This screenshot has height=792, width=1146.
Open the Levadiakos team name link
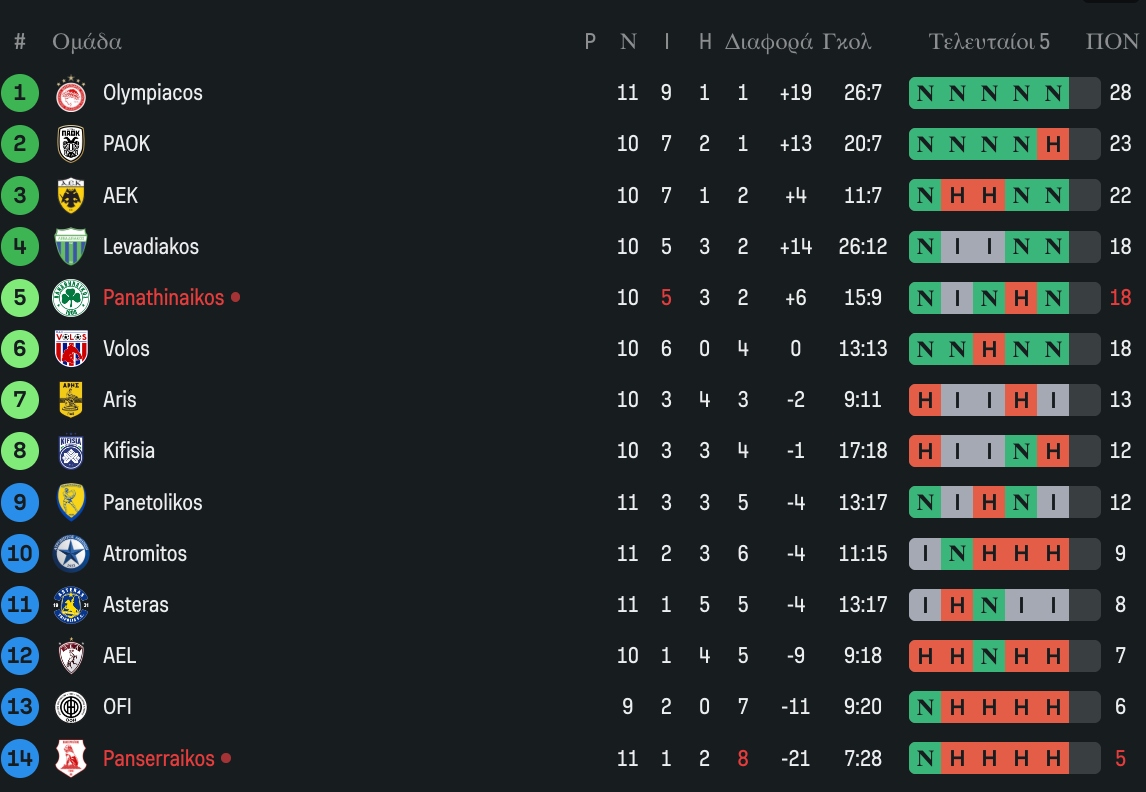coord(151,246)
